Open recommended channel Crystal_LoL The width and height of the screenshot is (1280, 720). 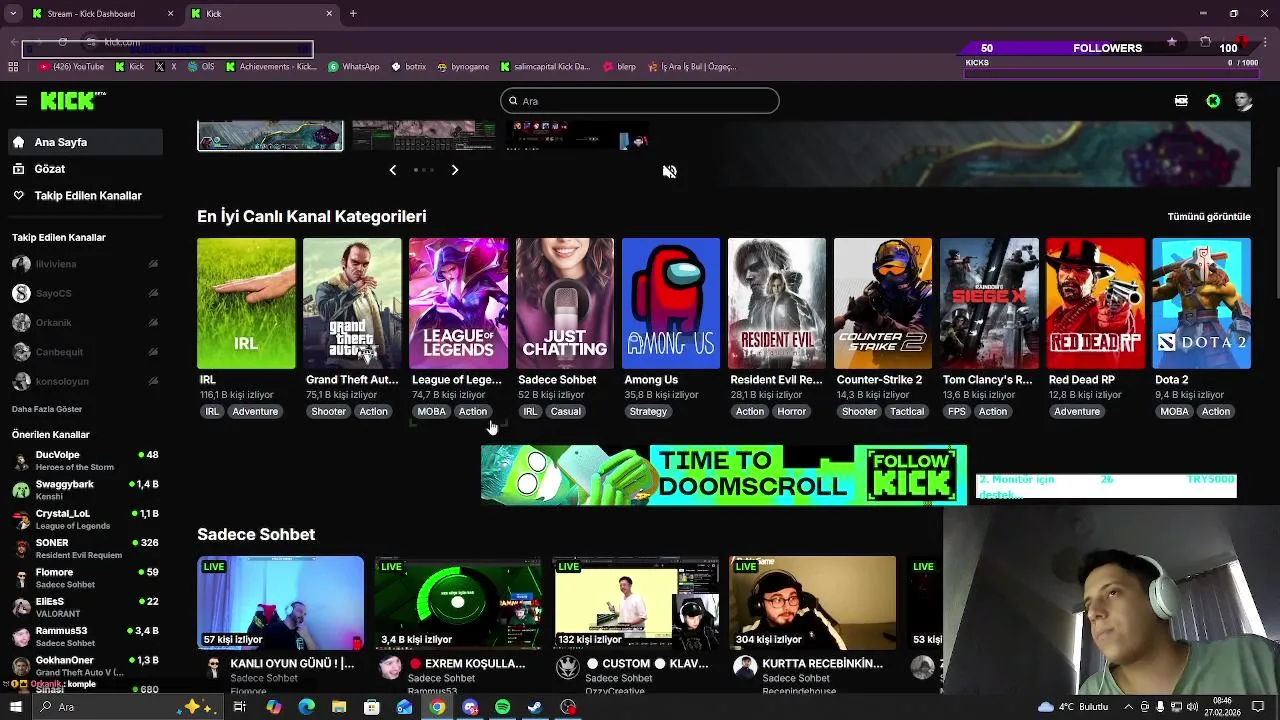84,519
